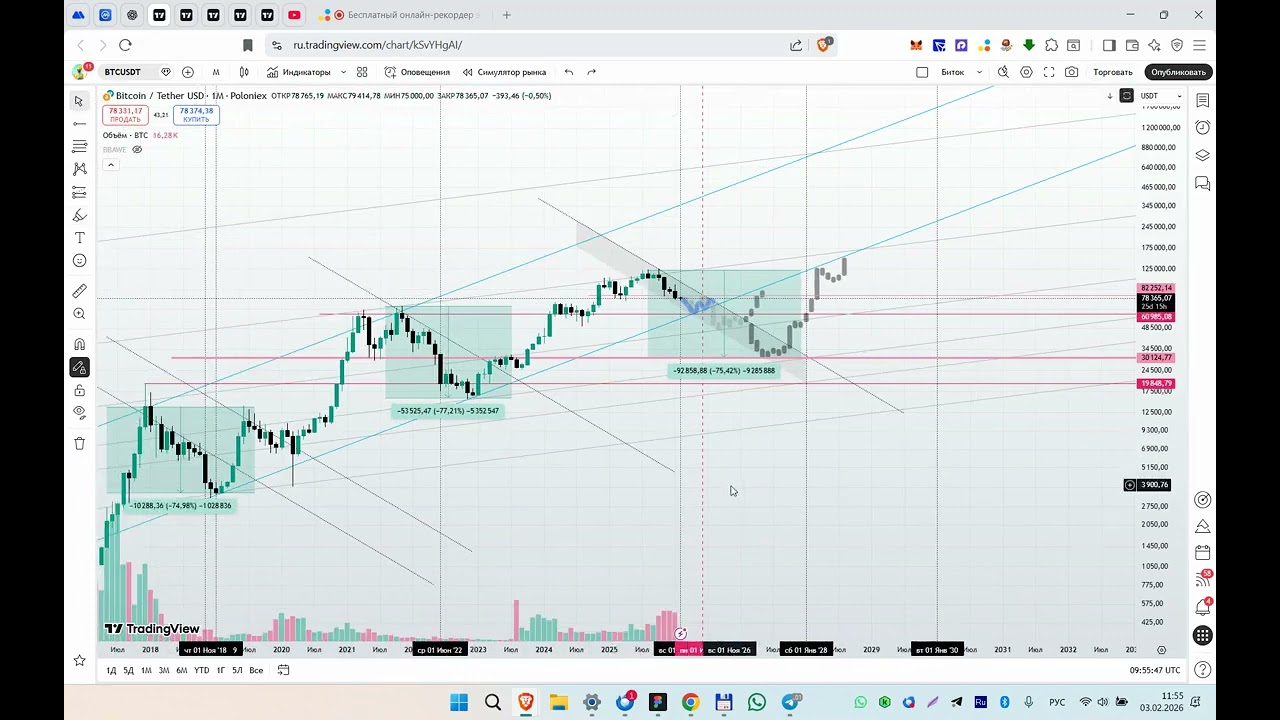Toggle the auto-scale button beside USDT
1280x720 pixels.
pyautogui.click(x=1126, y=96)
